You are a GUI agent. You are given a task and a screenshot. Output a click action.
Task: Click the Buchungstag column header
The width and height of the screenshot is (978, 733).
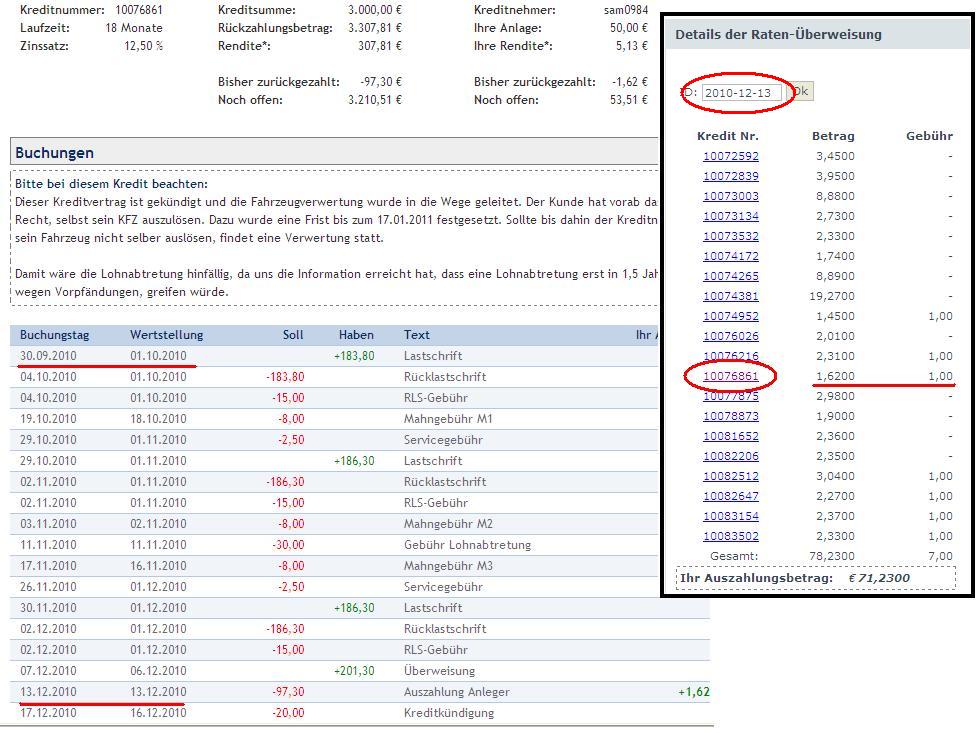[54, 335]
